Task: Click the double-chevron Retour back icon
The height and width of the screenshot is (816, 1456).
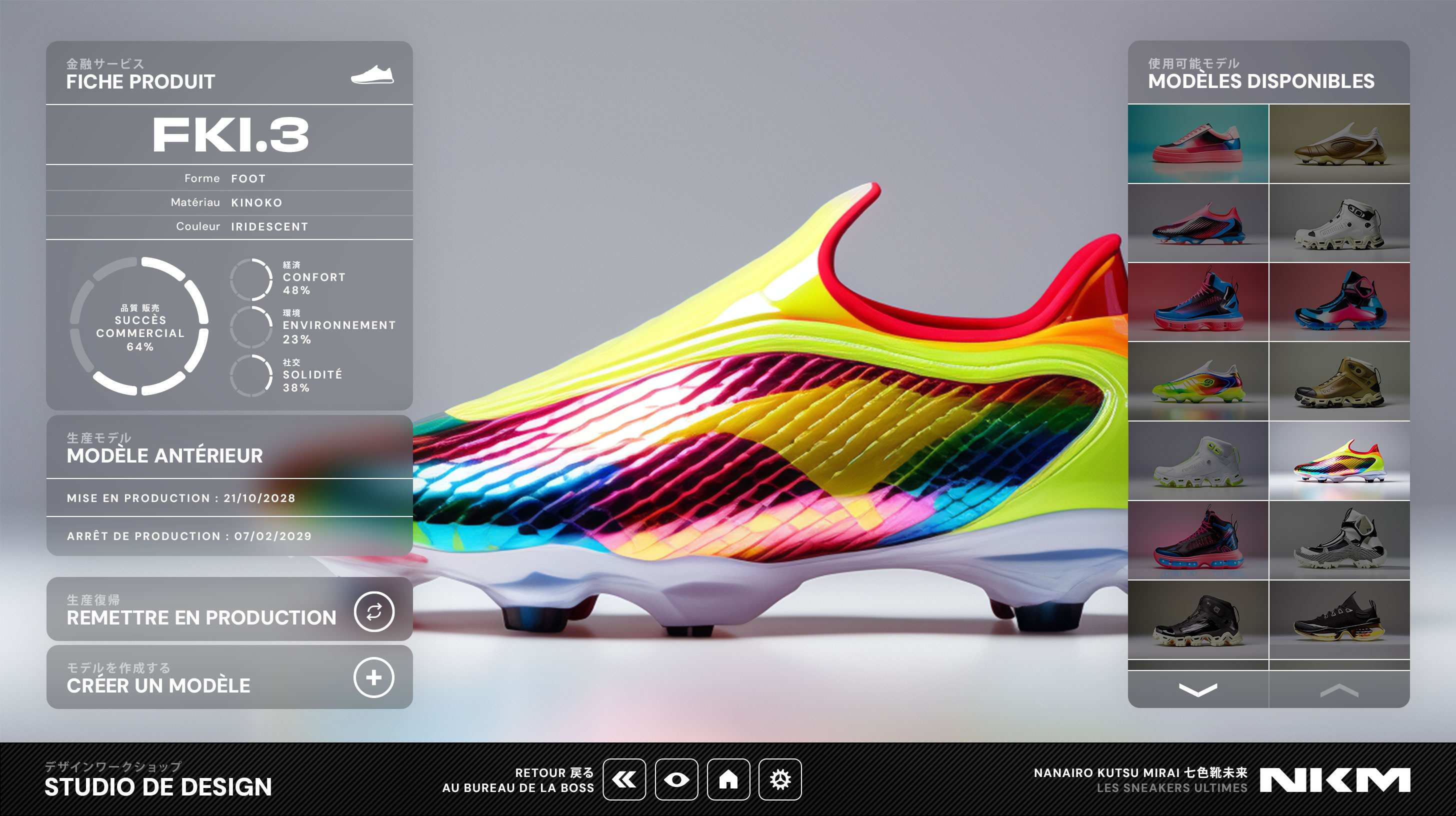Action: pyautogui.click(x=624, y=779)
